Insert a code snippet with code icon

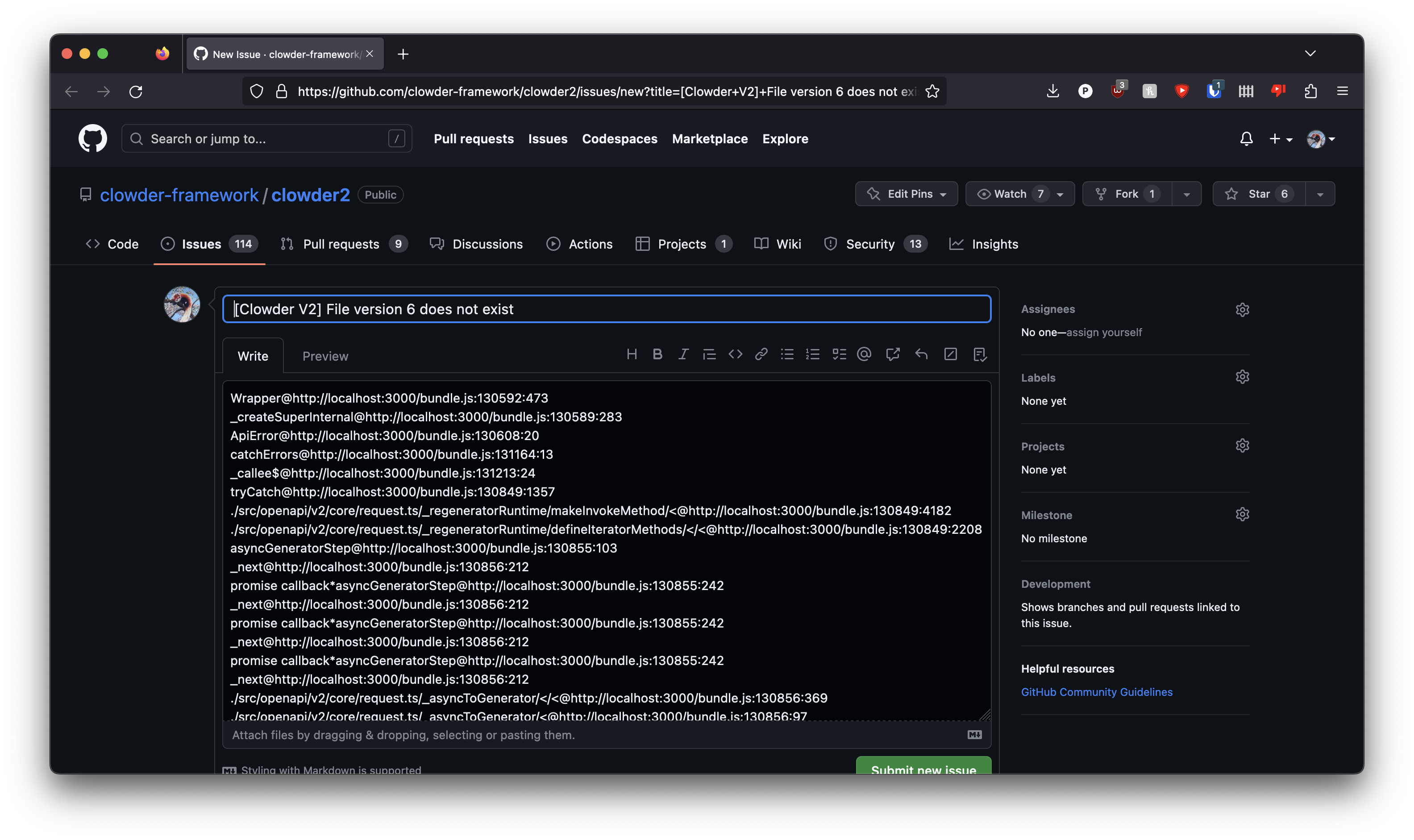coord(735,354)
